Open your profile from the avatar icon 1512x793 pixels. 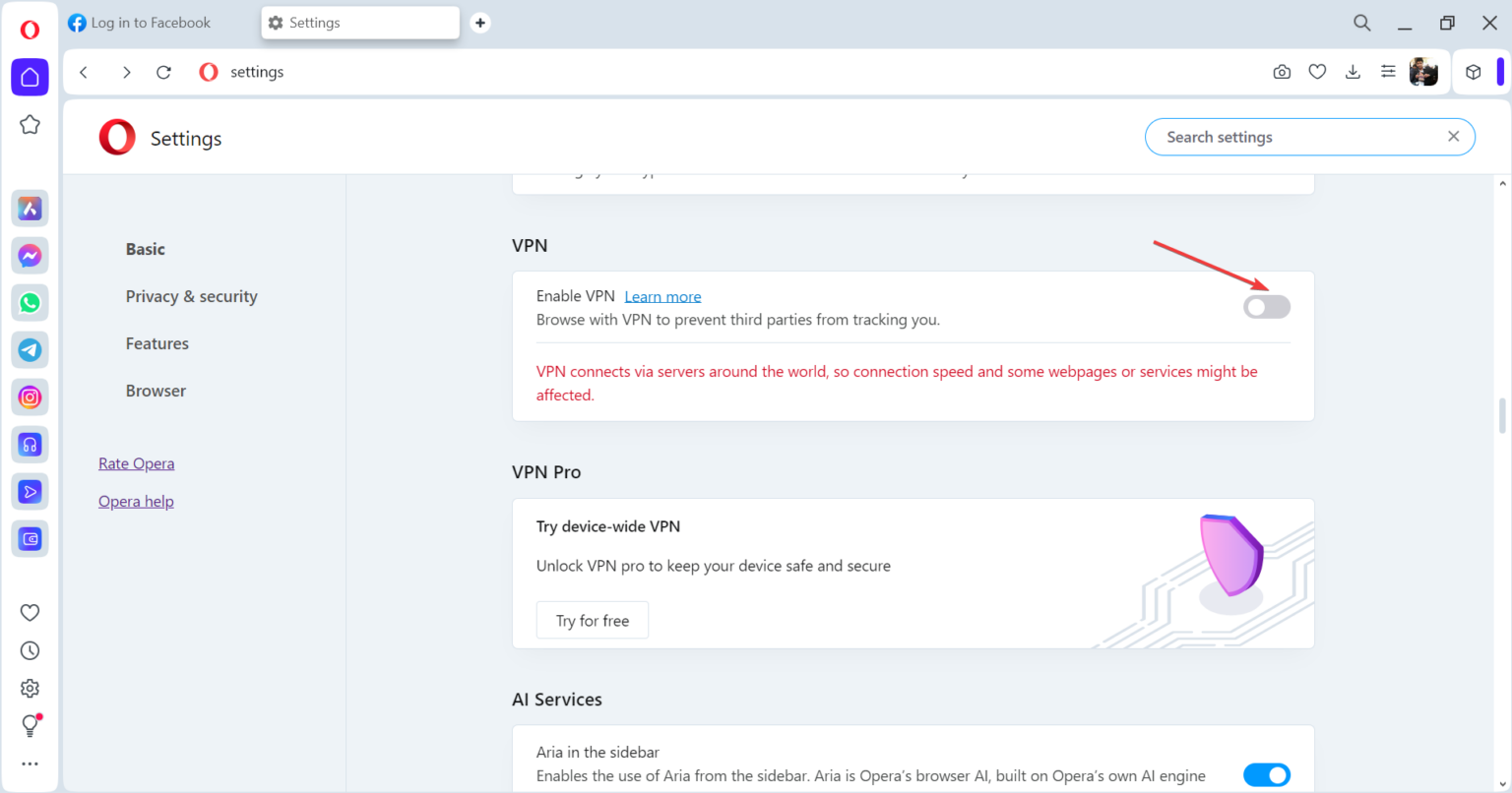tap(1424, 71)
